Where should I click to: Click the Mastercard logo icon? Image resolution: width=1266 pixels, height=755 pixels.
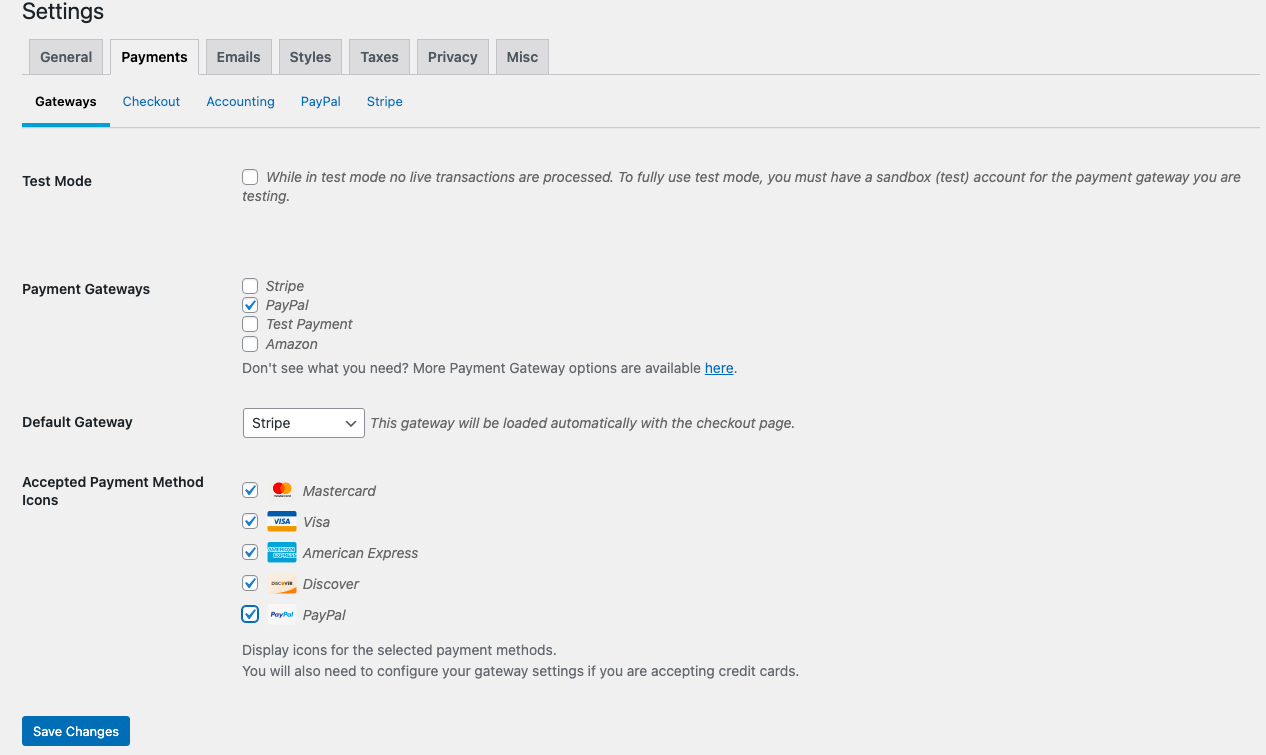[x=282, y=490]
